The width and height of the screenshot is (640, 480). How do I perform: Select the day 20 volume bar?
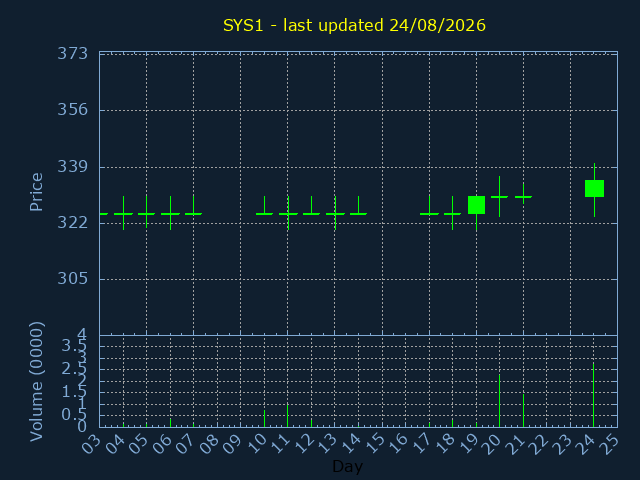click(x=499, y=400)
